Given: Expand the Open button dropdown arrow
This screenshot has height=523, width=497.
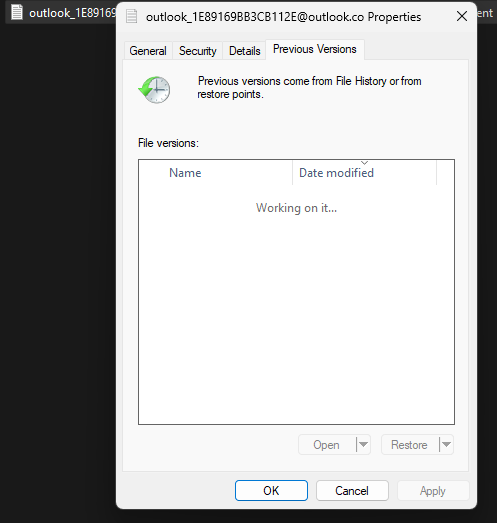Looking at the screenshot, I should point(364,445).
